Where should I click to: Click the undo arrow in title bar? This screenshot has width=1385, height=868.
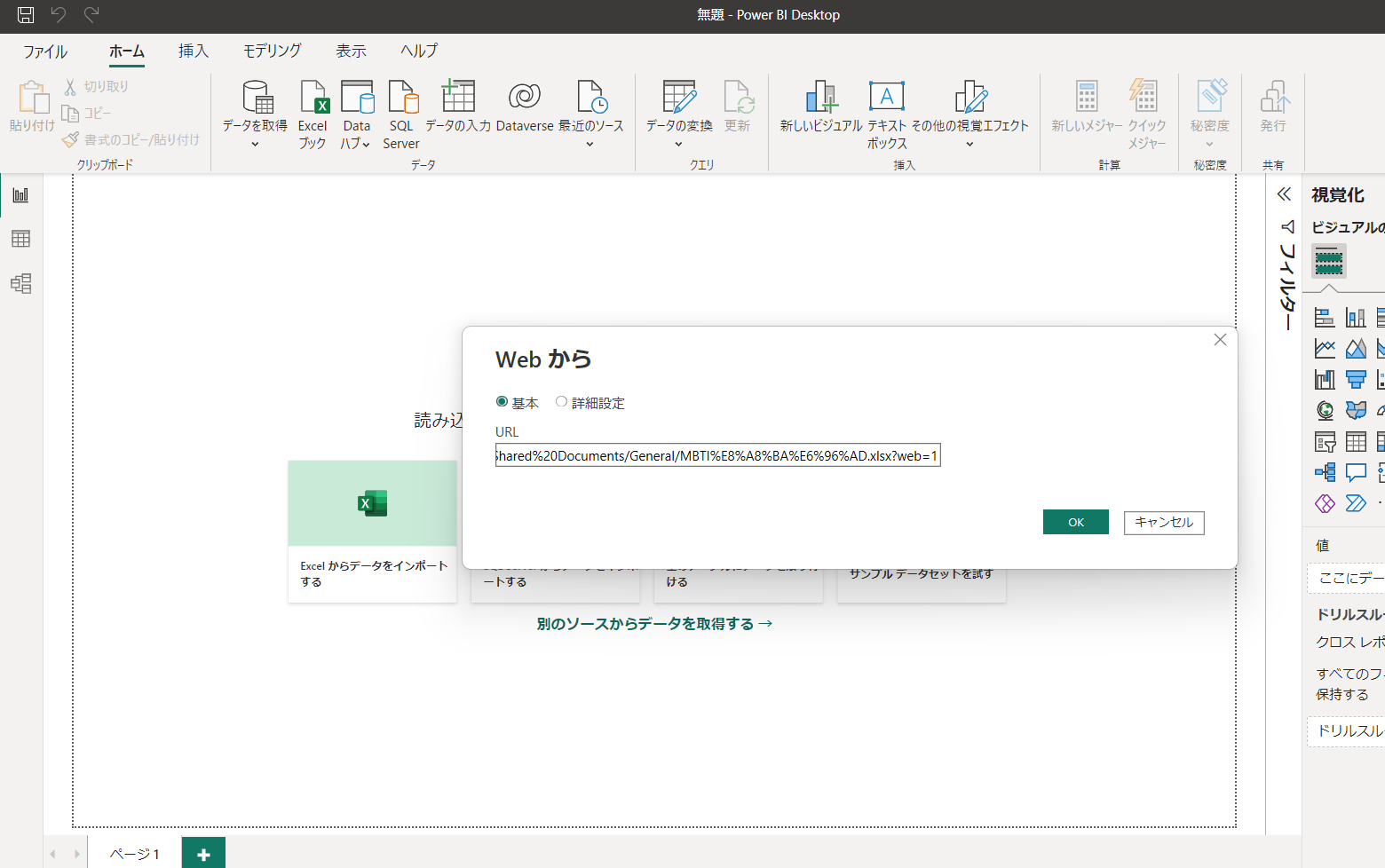[59, 14]
